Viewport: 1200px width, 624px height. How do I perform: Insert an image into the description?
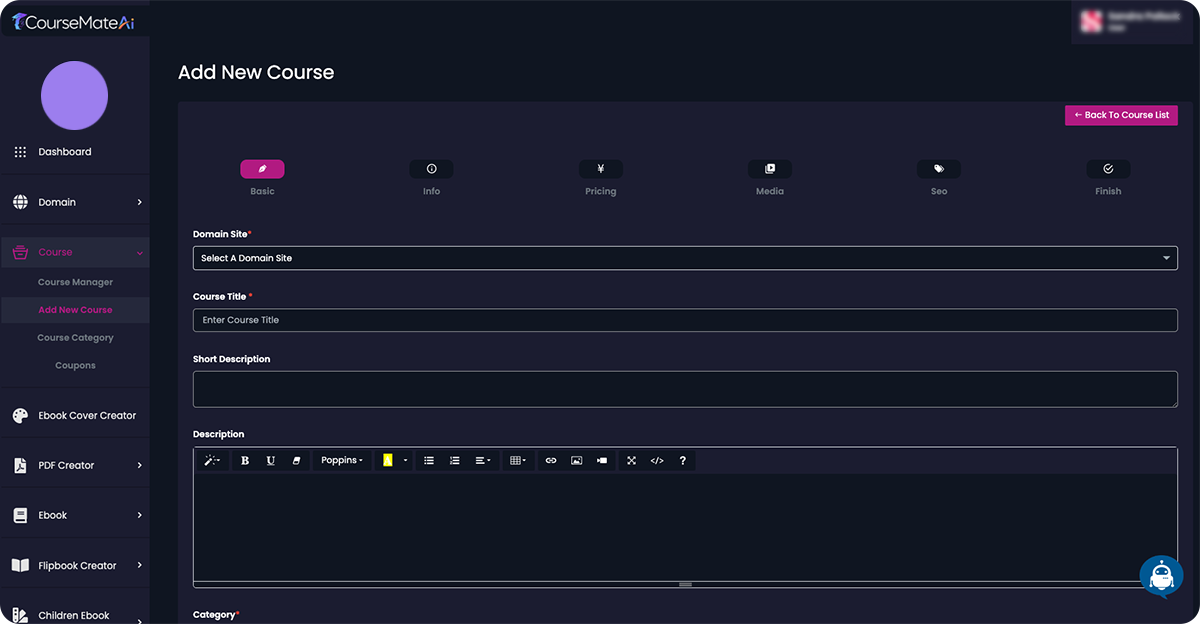point(576,460)
